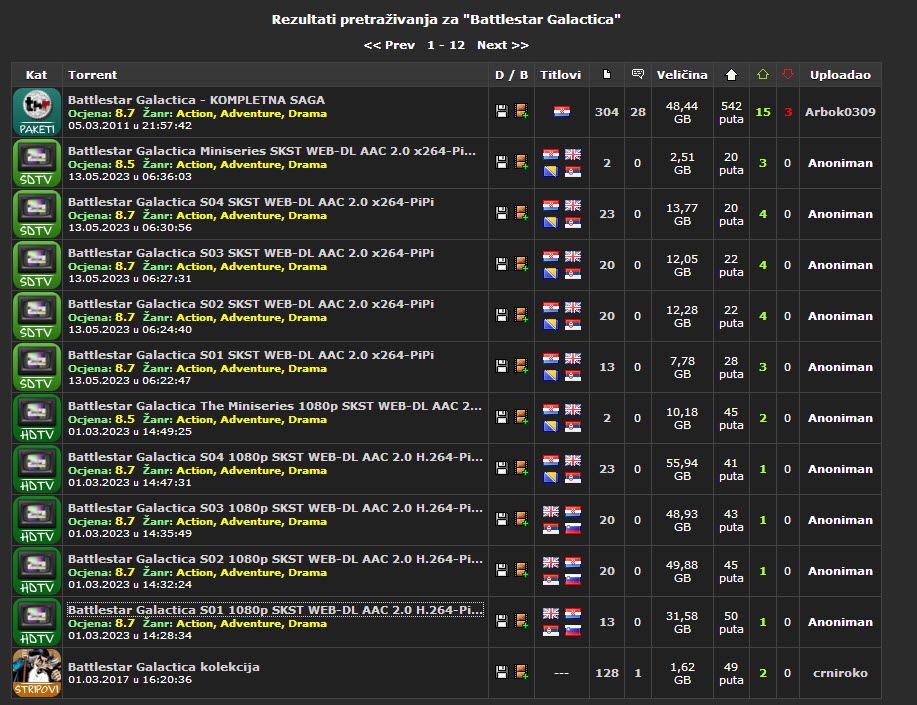Screen dimensions: 917x705
Task: Bookmark the KOMPLETNA SAGA torrent
Action: (x=521, y=111)
